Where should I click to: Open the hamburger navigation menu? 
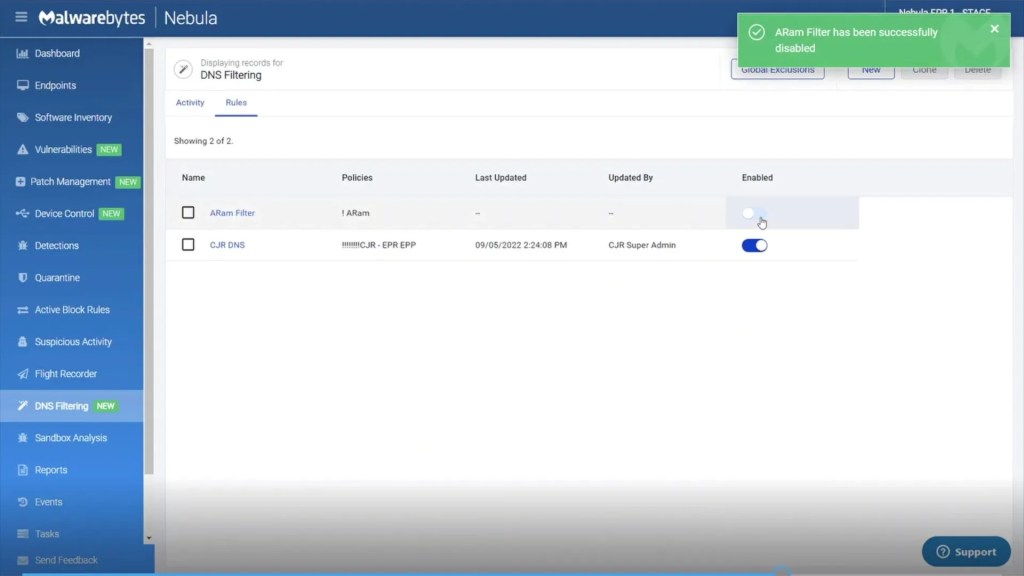point(21,17)
